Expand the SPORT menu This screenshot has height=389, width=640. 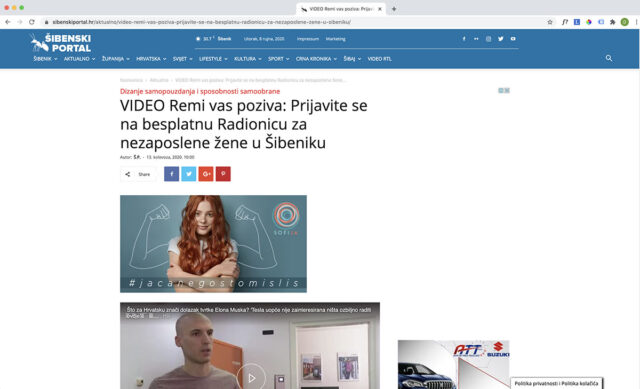(x=278, y=59)
